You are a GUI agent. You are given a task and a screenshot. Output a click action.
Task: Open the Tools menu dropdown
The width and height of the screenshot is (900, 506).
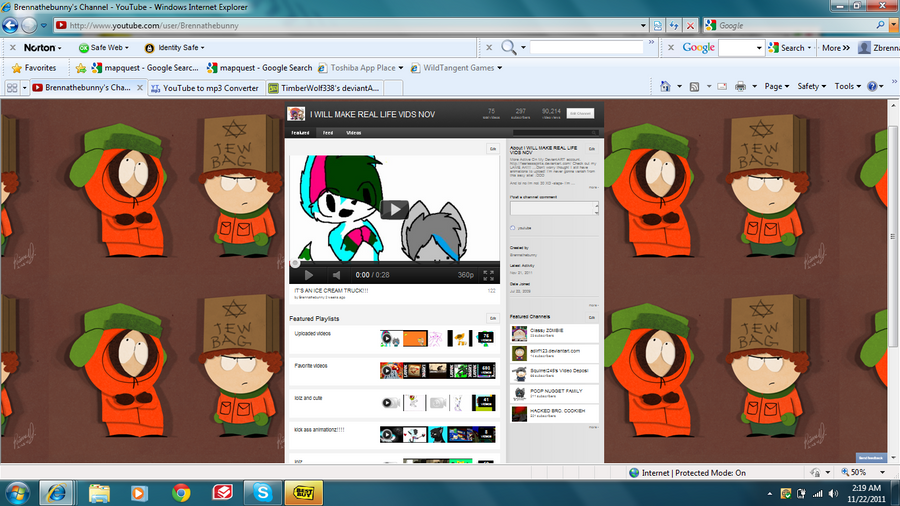point(848,86)
